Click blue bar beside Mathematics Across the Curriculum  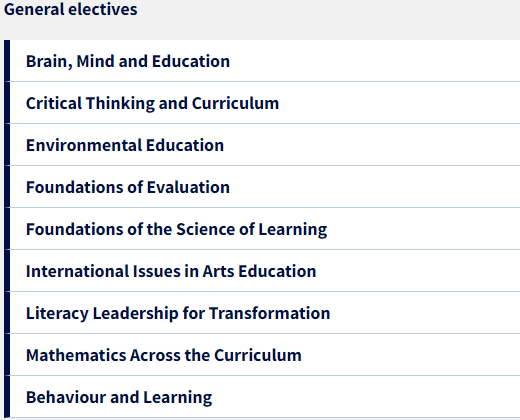(x=7, y=355)
